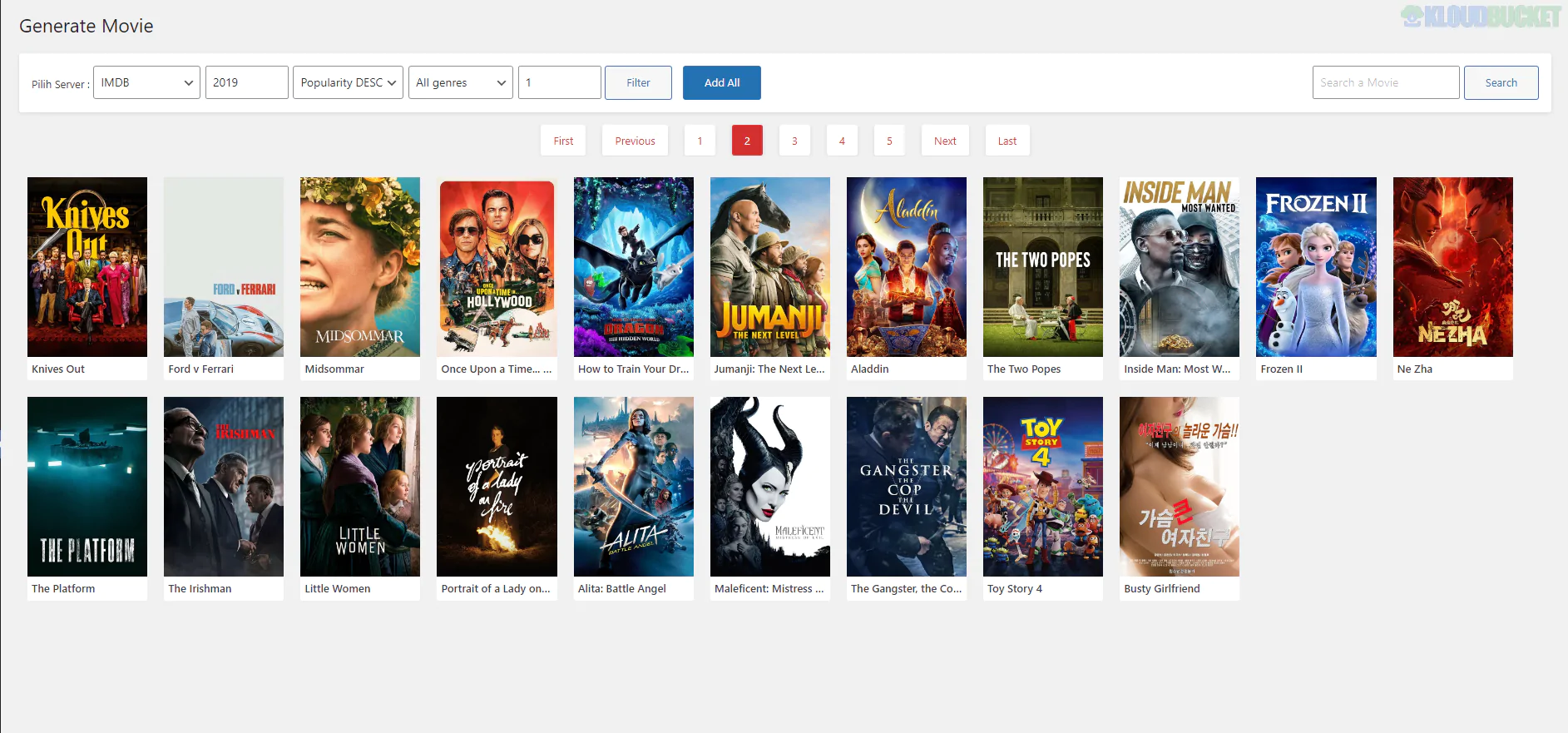Expand the Popularity DESC sort dropdown
The image size is (1568, 733).
pos(348,82)
